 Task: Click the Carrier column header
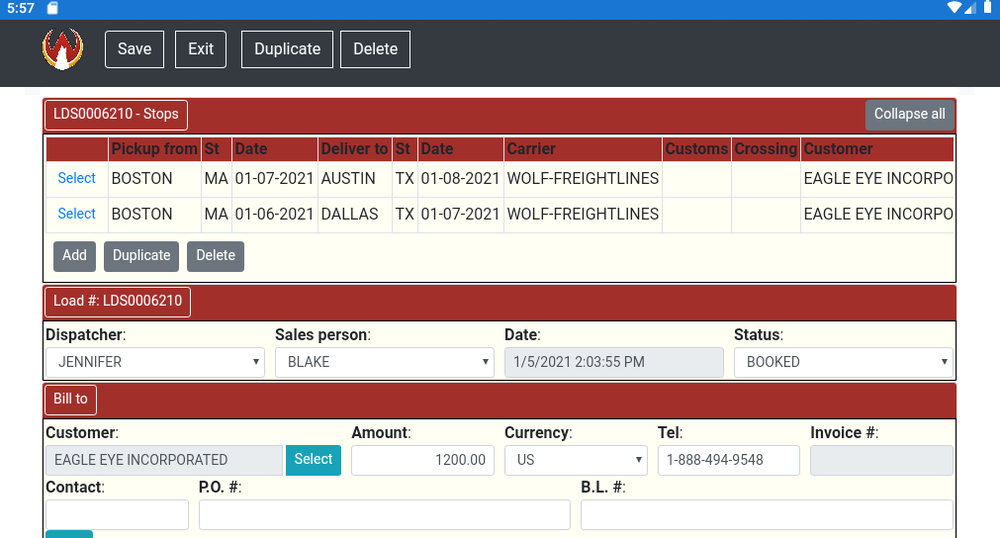(583, 149)
